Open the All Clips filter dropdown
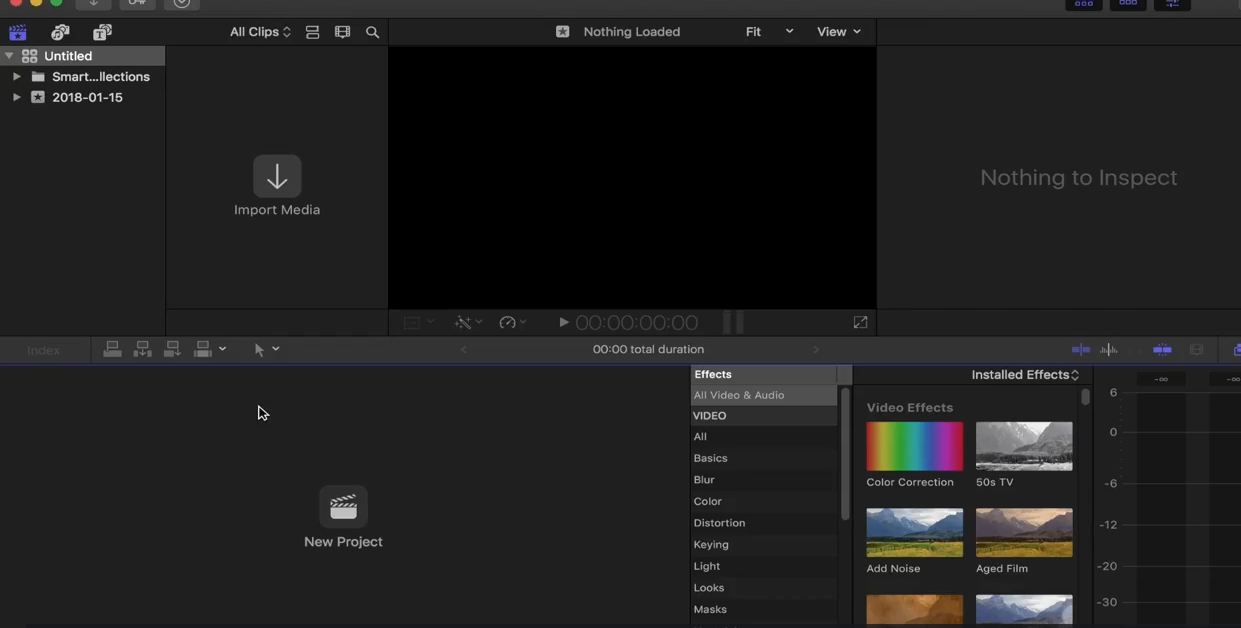1241x628 pixels. [x=259, y=31]
